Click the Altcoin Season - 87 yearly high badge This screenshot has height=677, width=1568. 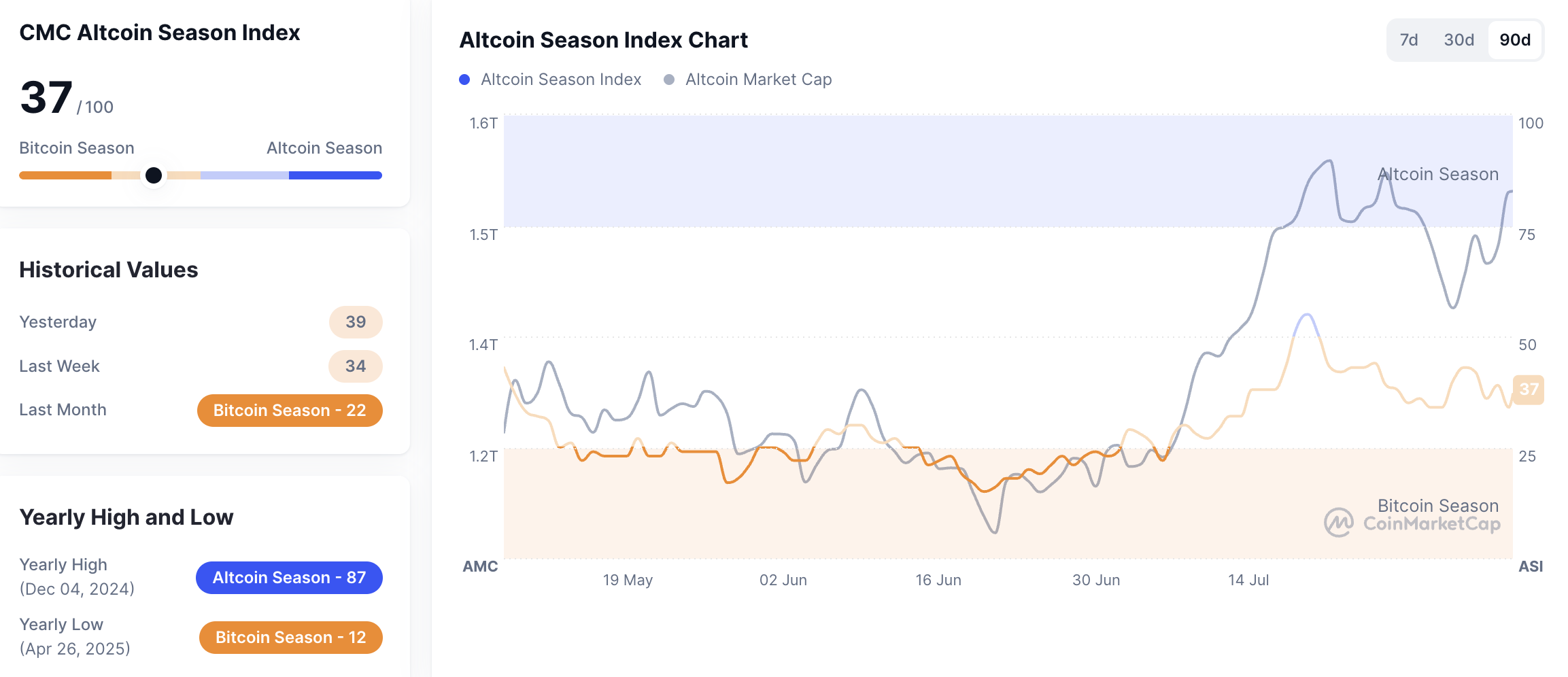pos(289,577)
